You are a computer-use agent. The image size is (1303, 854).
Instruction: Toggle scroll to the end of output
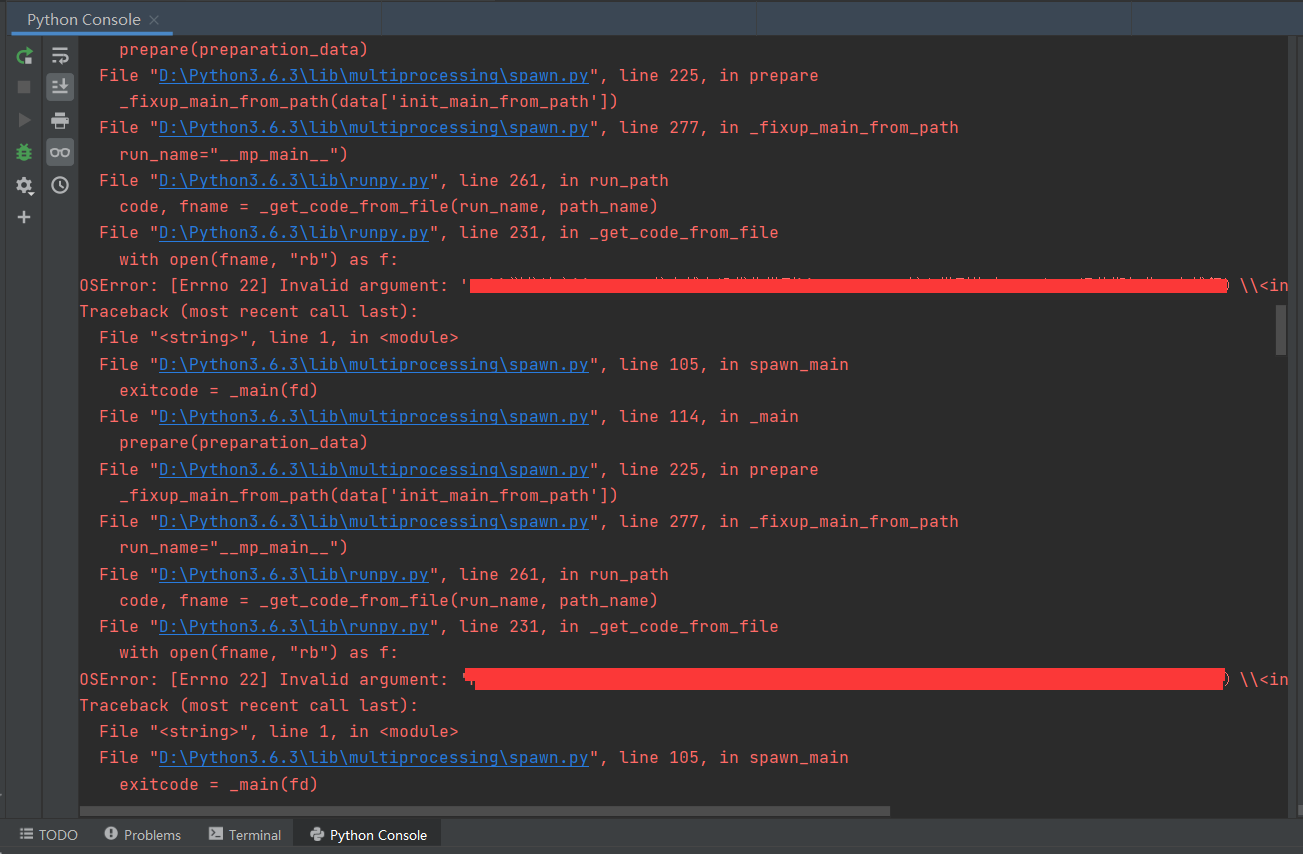coord(60,87)
